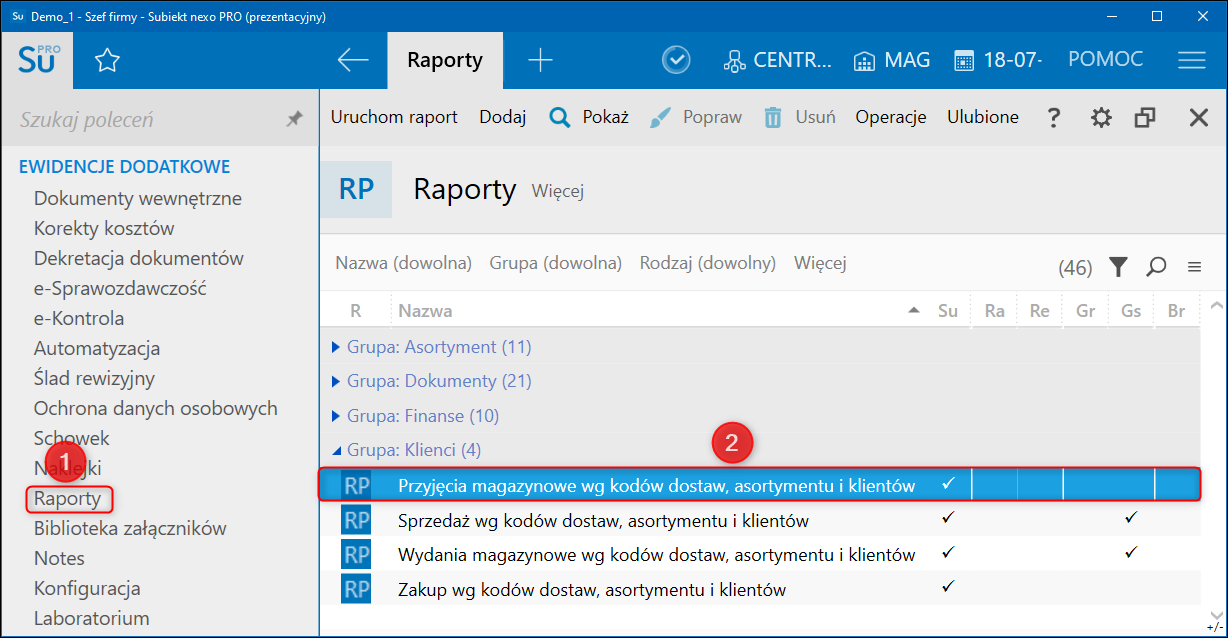Select row Sprzedaż wg kodów dostaw, asortymentu i klientów
The image size is (1228, 638).
(760, 521)
